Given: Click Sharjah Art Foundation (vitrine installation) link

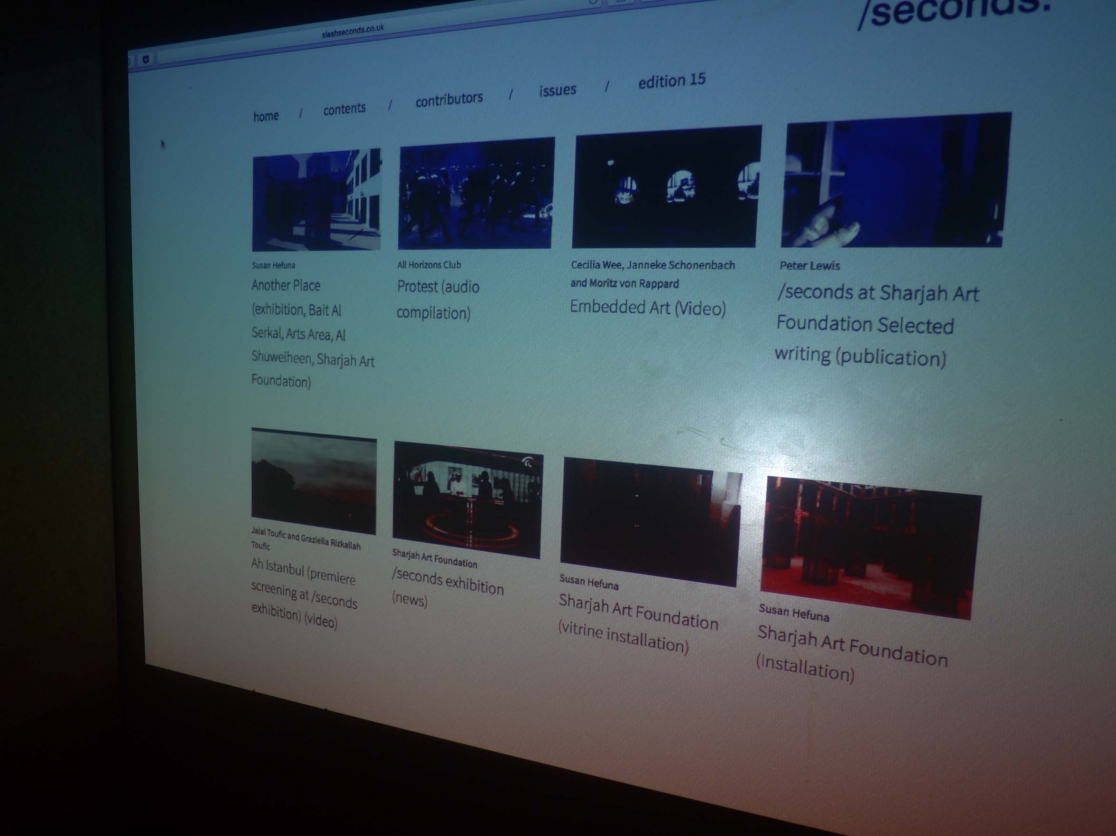Looking at the screenshot, I should pos(638,623).
